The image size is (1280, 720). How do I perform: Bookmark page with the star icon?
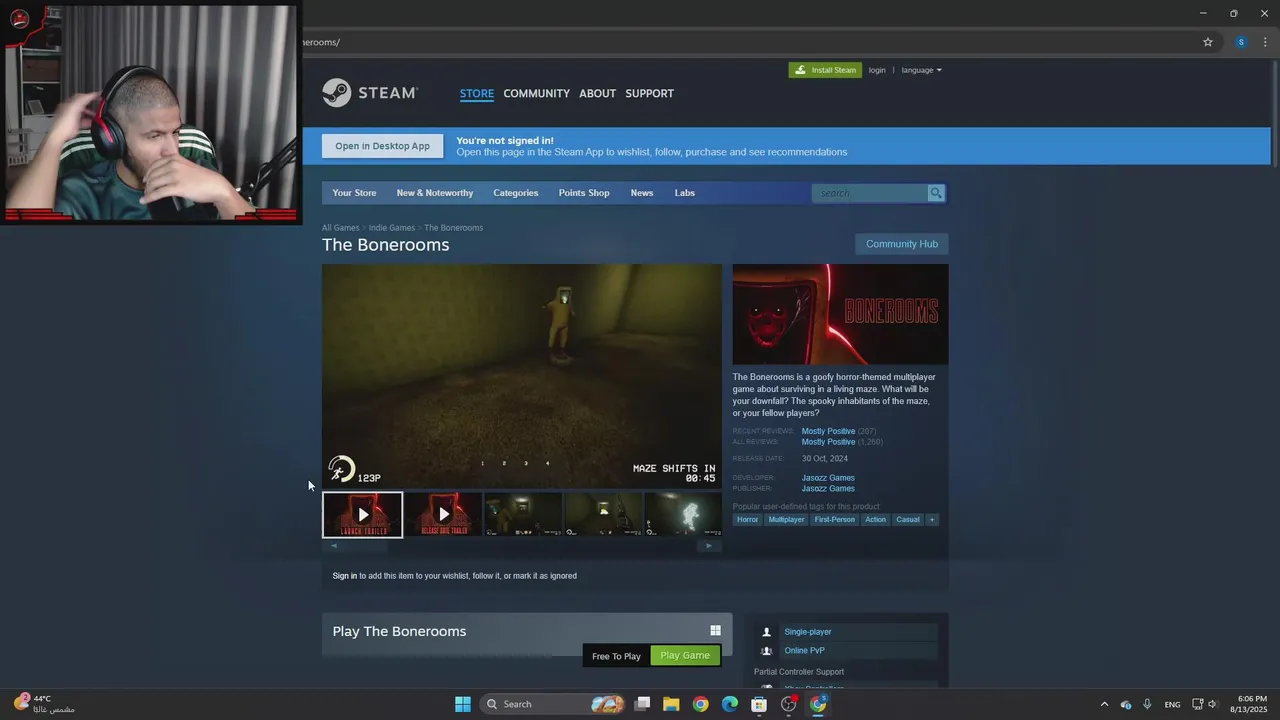point(1207,42)
